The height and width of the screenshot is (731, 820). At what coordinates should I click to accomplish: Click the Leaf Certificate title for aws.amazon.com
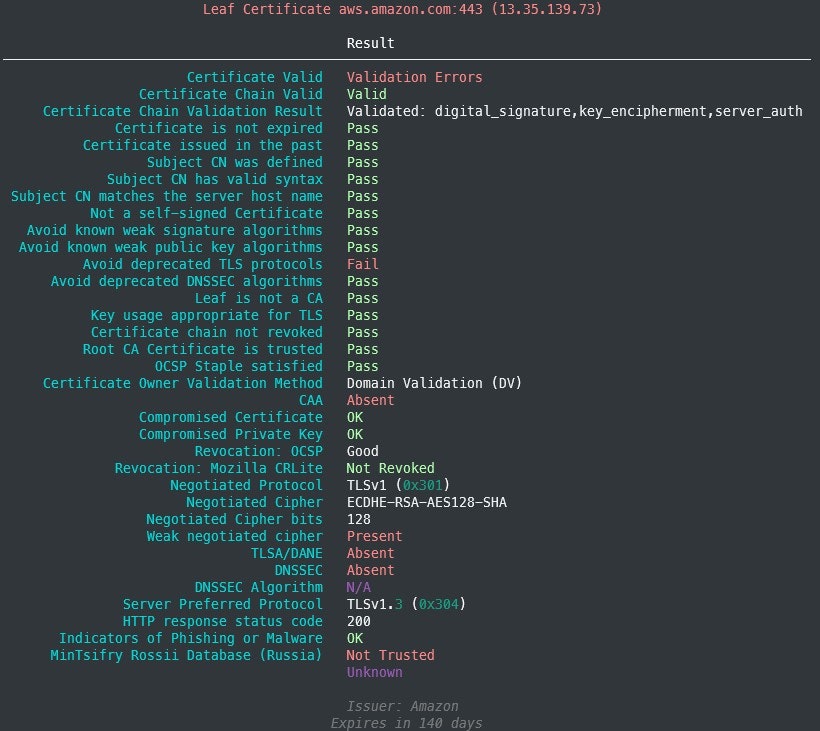click(400, 9)
